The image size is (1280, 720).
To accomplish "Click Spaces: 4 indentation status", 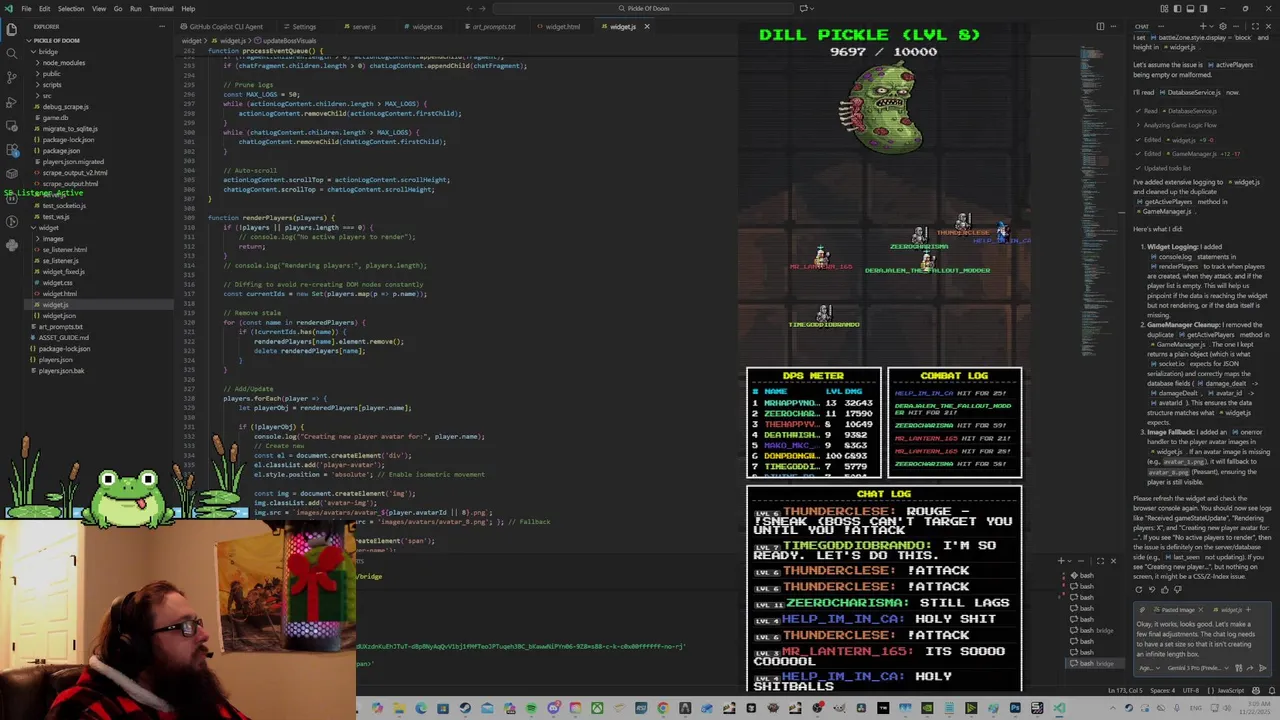I will tap(1163, 690).
